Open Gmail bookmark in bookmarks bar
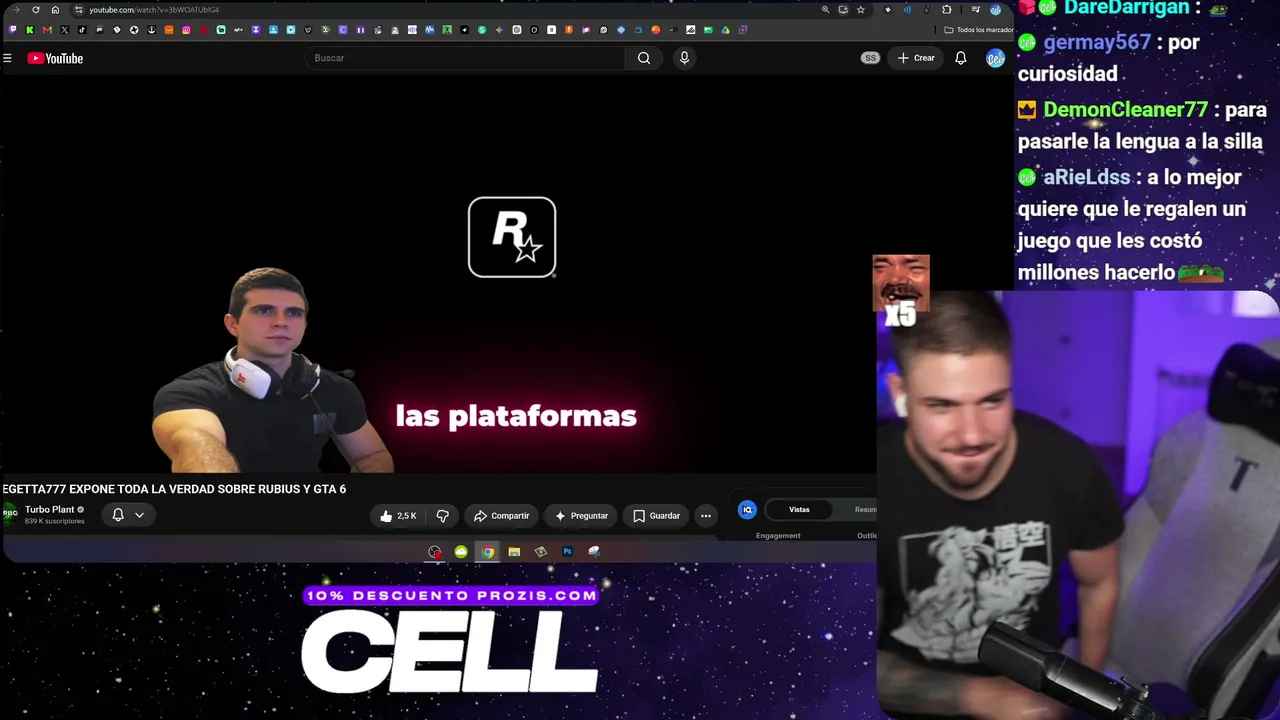 [x=47, y=30]
